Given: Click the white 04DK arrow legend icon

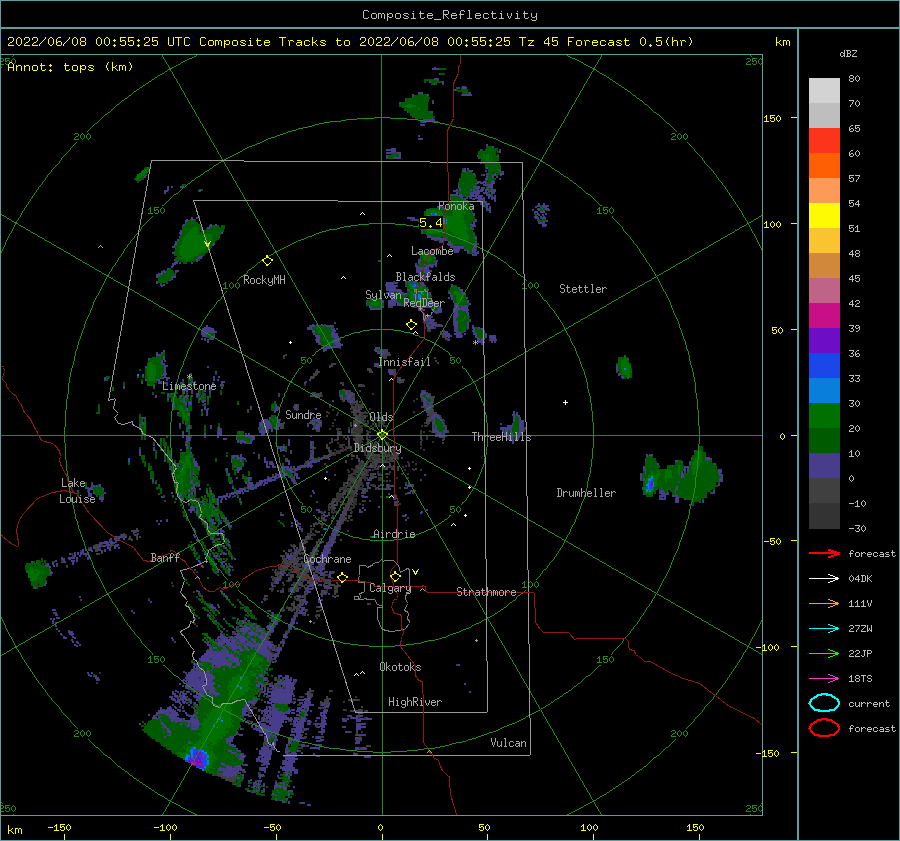Looking at the screenshot, I should (x=824, y=579).
